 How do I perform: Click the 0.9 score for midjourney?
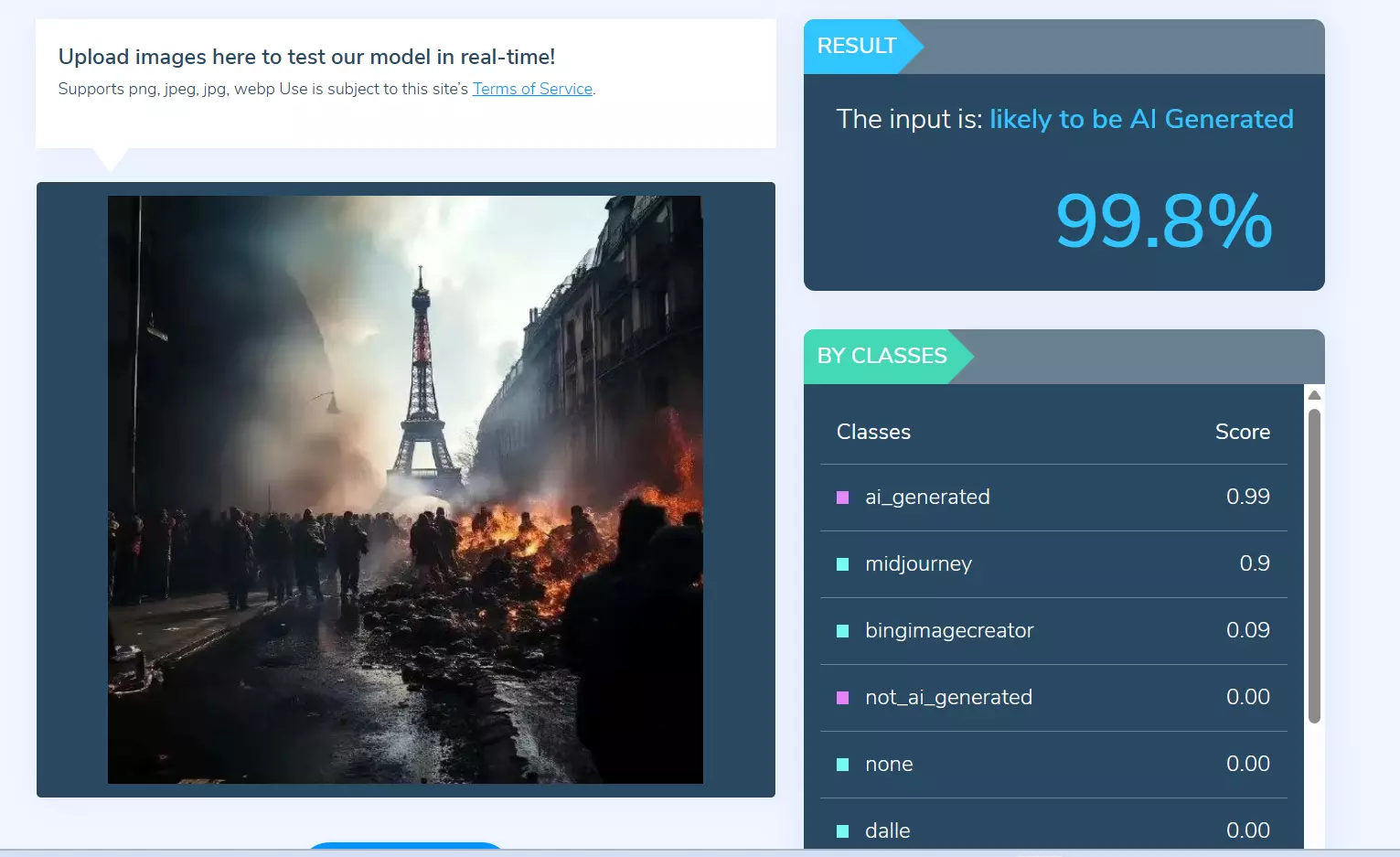(1255, 563)
